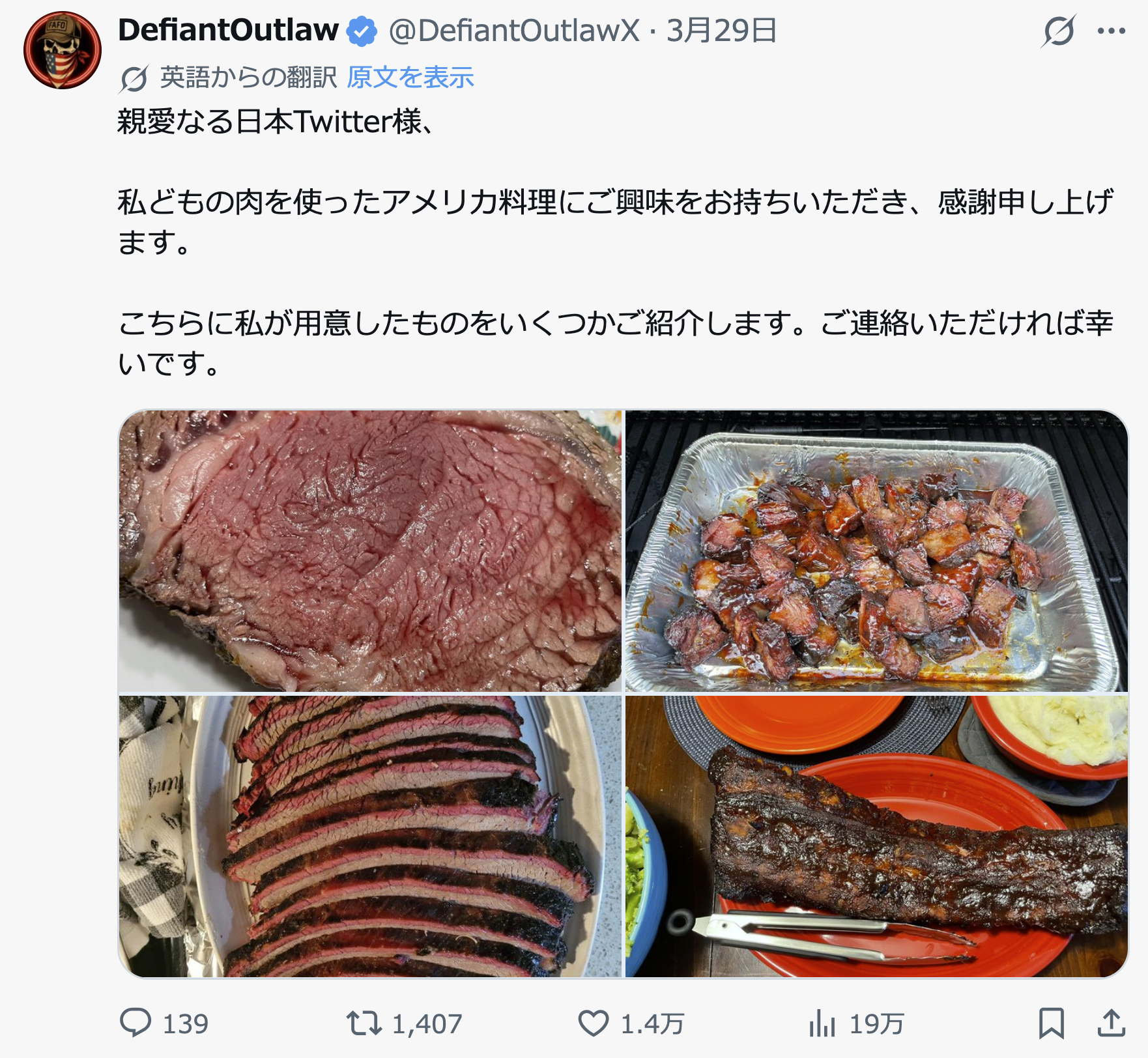Show original text via 原文を表示
The height and width of the screenshot is (1058, 1148).
(x=410, y=78)
